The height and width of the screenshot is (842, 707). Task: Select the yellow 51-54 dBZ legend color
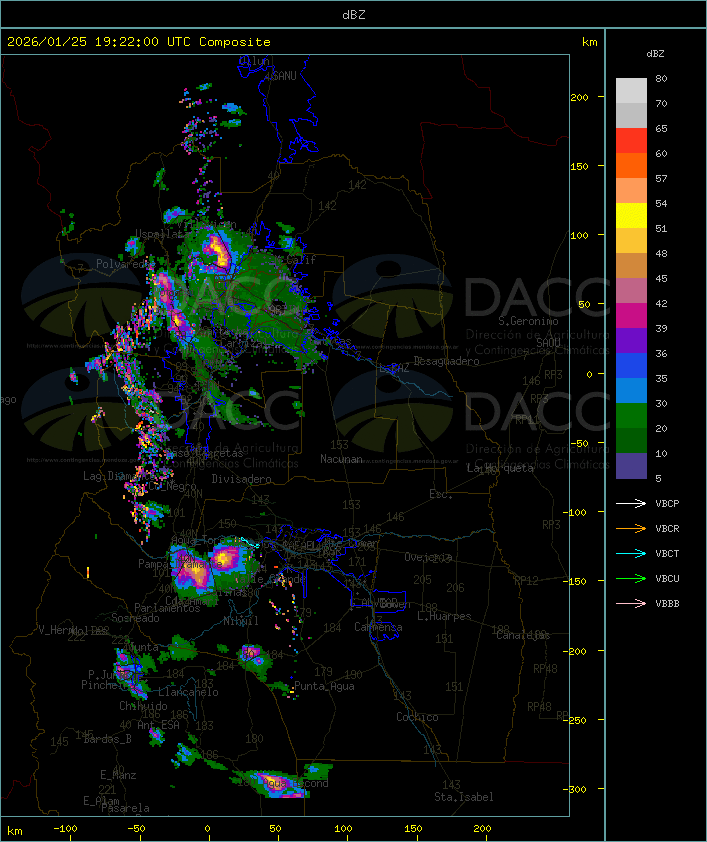pyautogui.click(x=631, y=216)
